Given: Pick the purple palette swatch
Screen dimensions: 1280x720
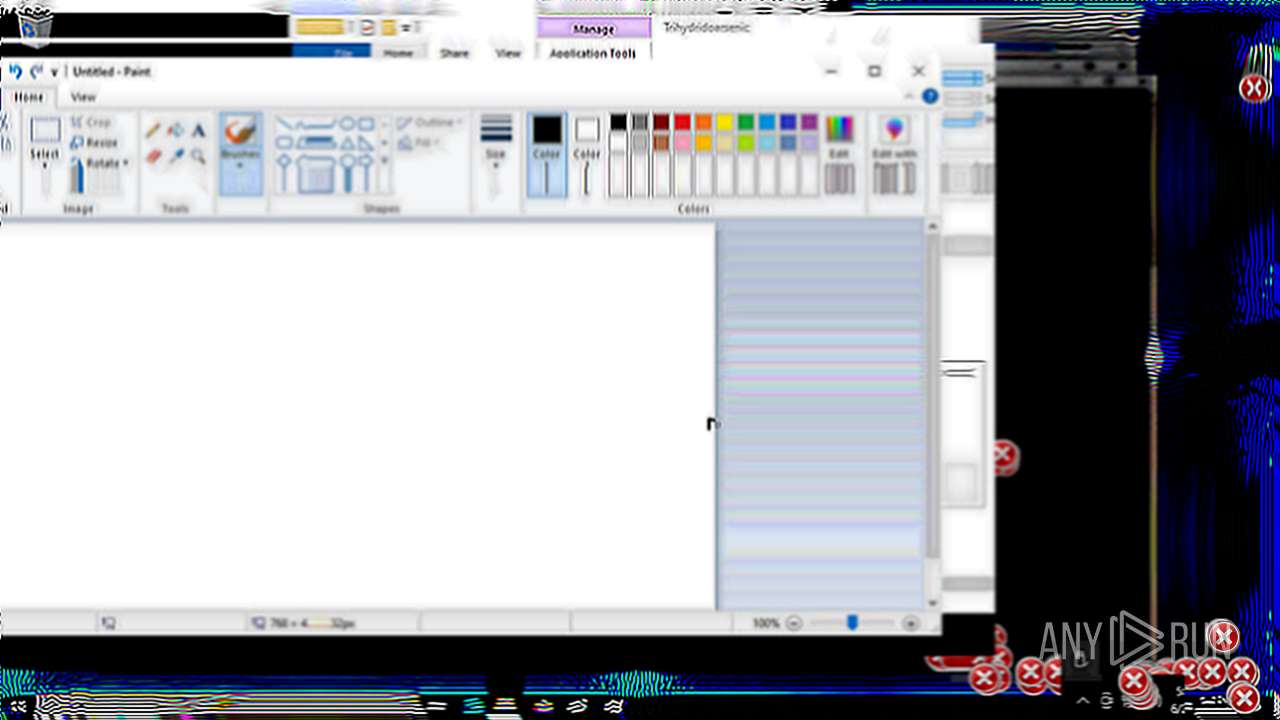Looking at the screenshot, I should 809,122.
